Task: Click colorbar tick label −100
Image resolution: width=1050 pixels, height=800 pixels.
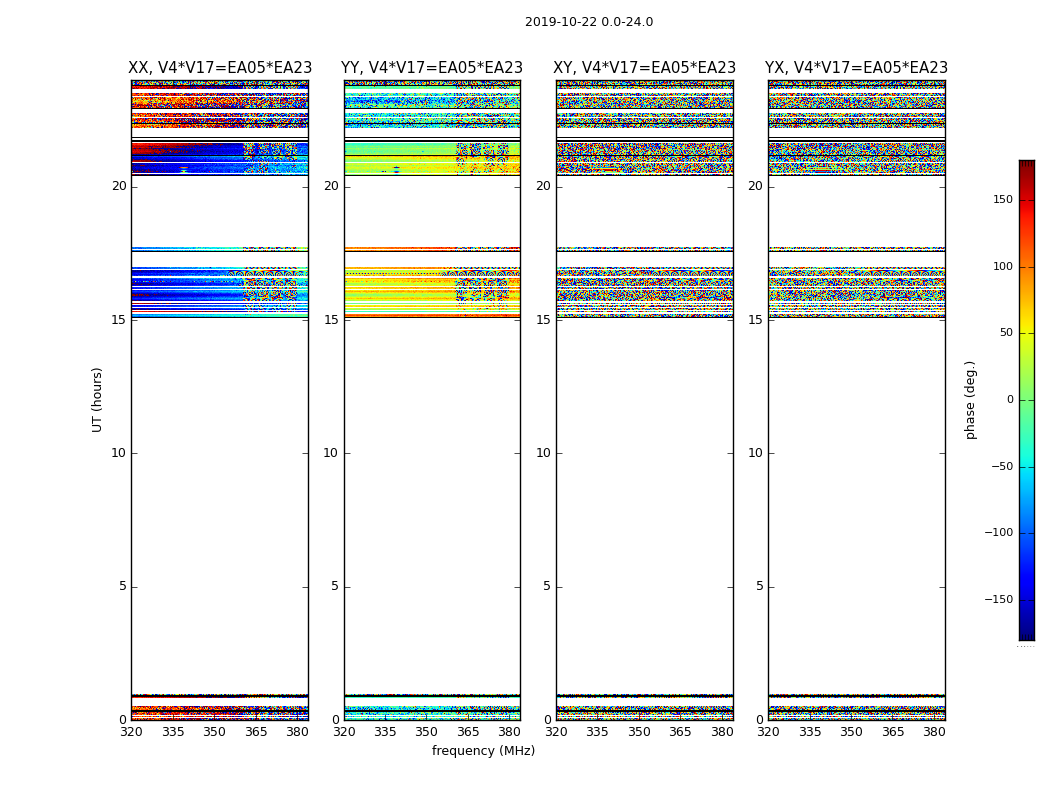Action: [x=996, y=533]
